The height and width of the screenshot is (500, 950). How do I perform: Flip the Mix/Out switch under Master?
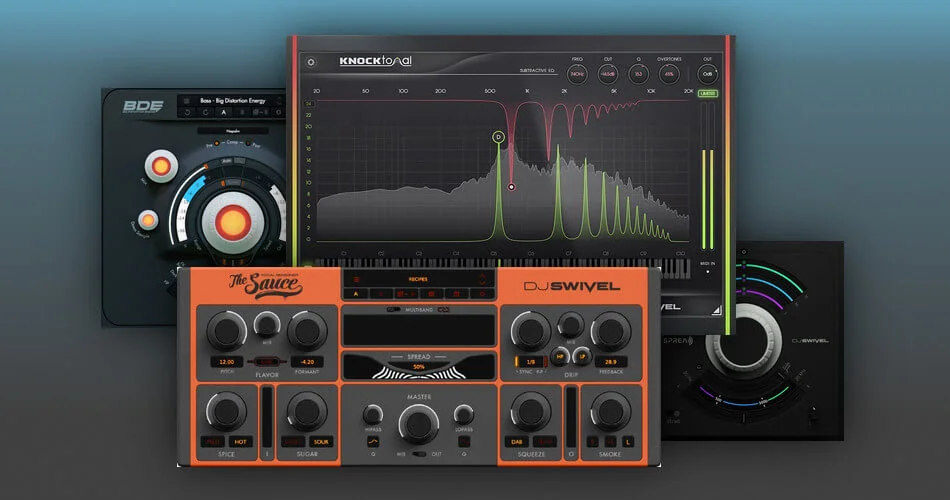(419, 454)
